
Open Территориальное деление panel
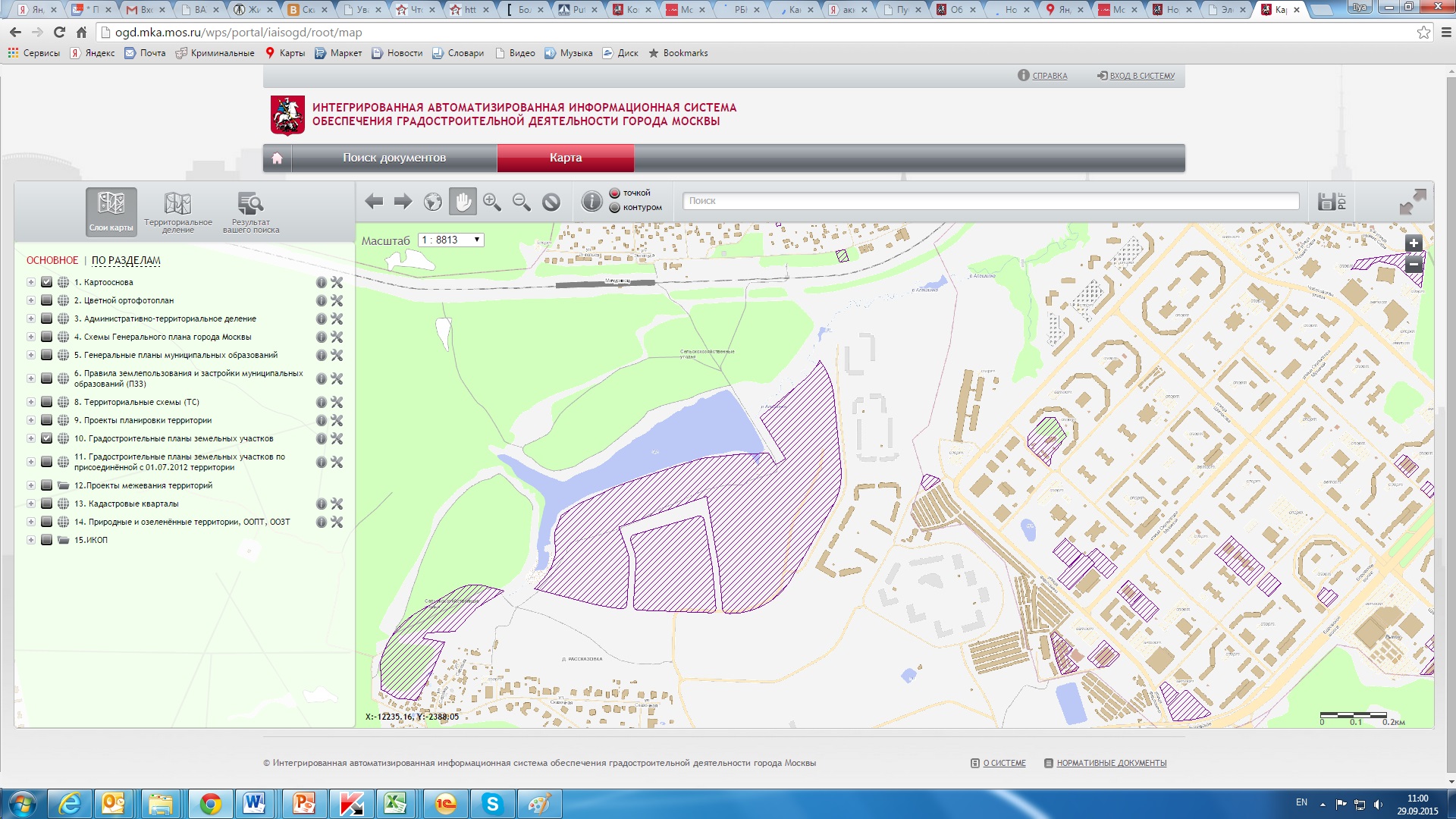point(178,212)
